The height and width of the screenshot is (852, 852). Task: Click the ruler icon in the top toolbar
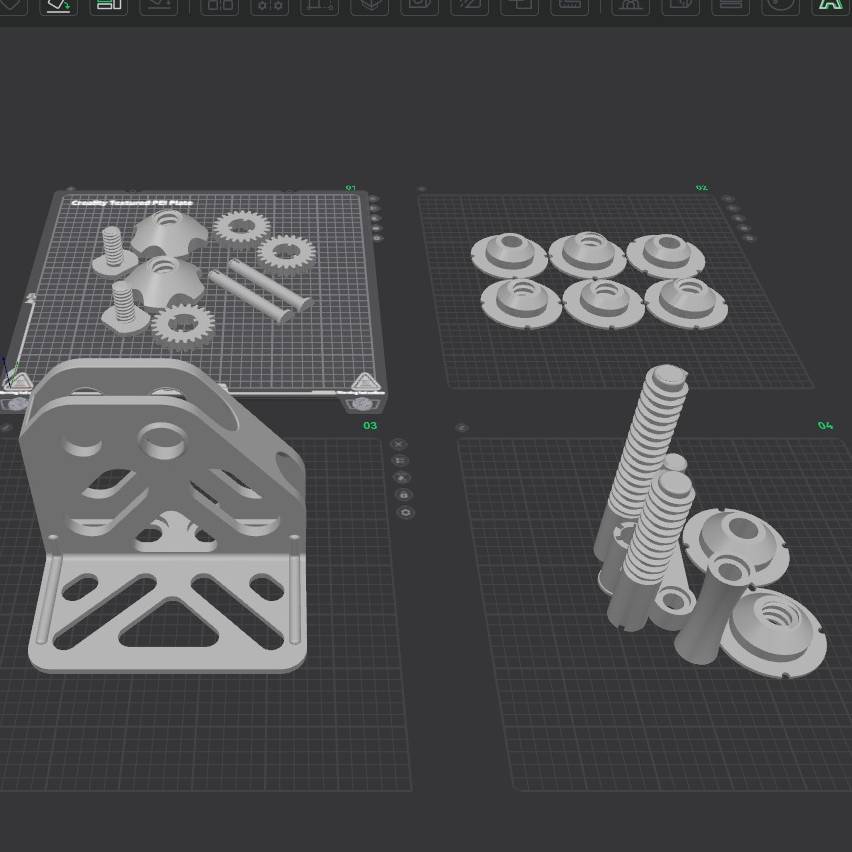pyautogui.click(x=570, y=5)
